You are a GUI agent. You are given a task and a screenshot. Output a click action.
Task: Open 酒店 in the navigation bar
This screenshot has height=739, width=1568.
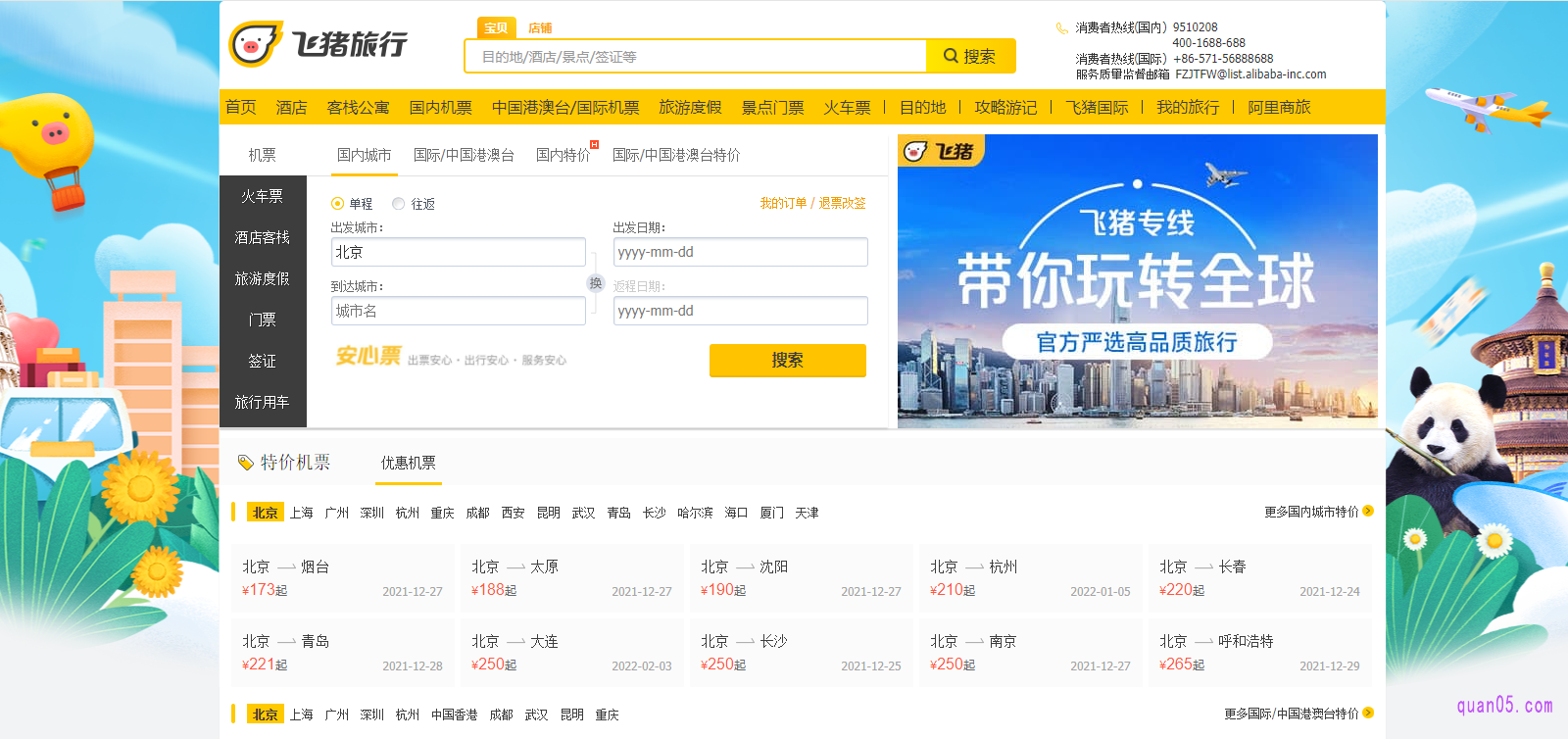[x=292, y=107]
